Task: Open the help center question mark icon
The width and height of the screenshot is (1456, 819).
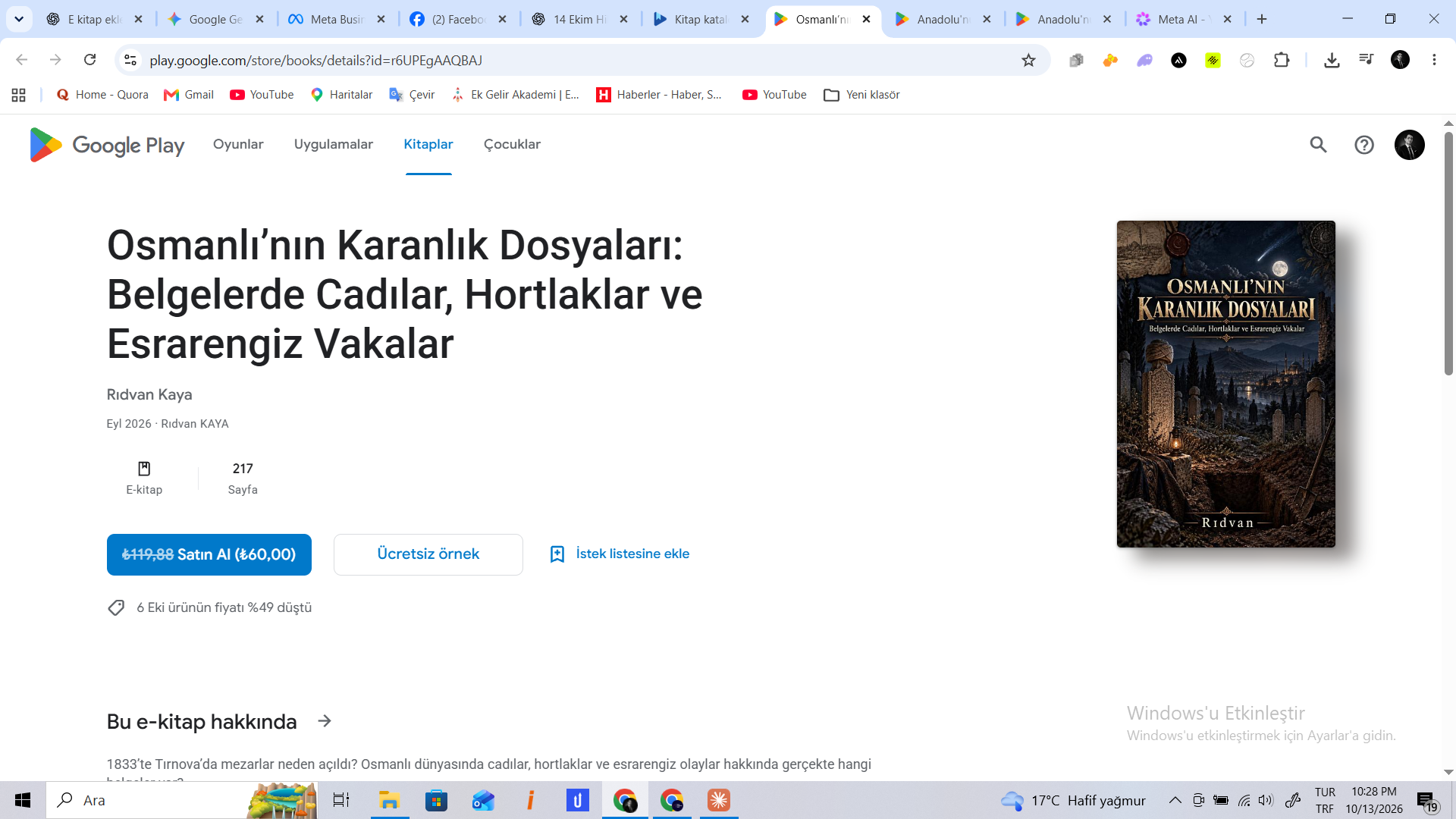Action: pyautogui.click(x=1364, y=145)
